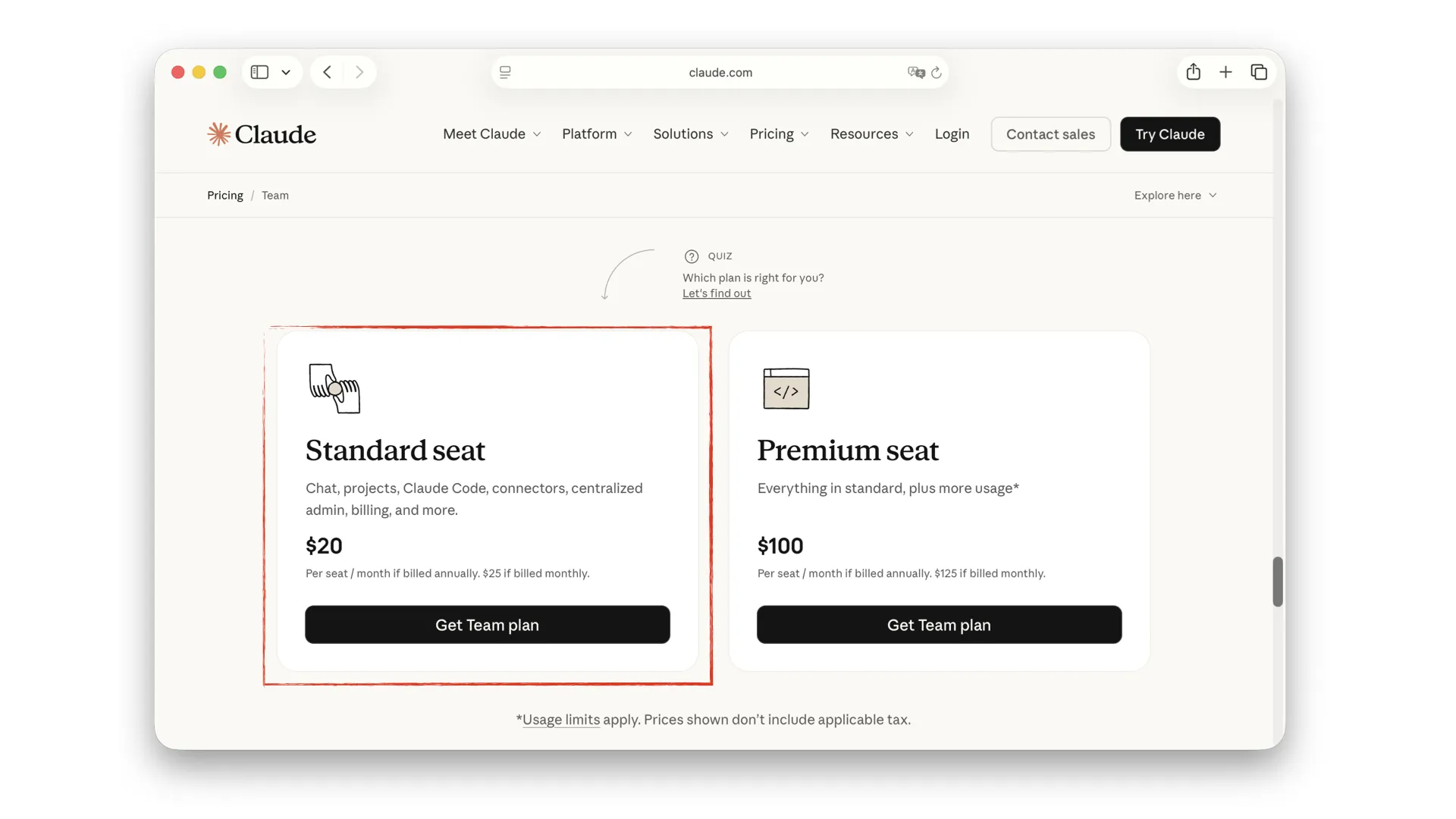Click the claude.com address bar
Viewport: 1456px width, 819px height.
720,73
